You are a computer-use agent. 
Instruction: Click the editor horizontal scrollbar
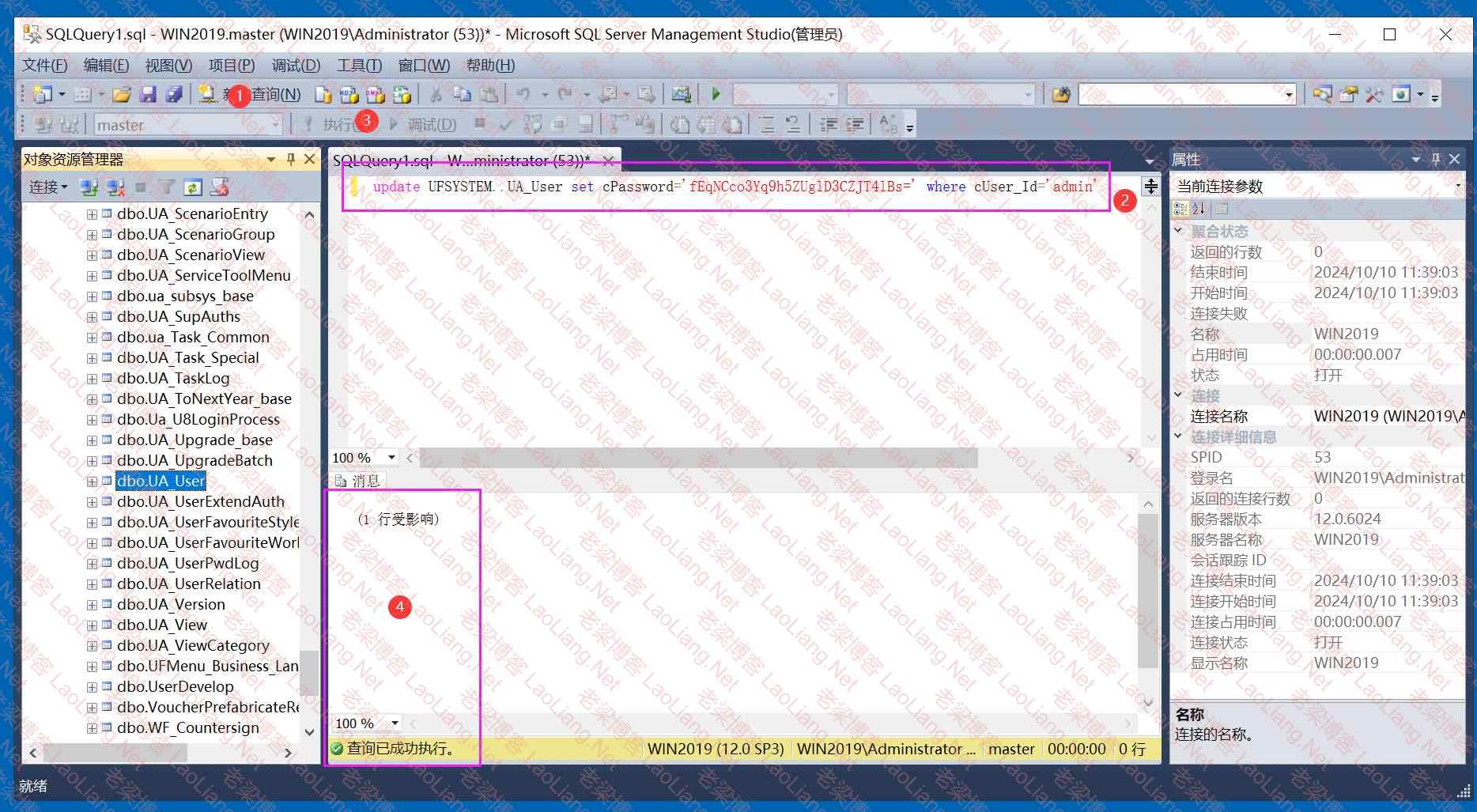pyautogui.click(x=697, y=458)
